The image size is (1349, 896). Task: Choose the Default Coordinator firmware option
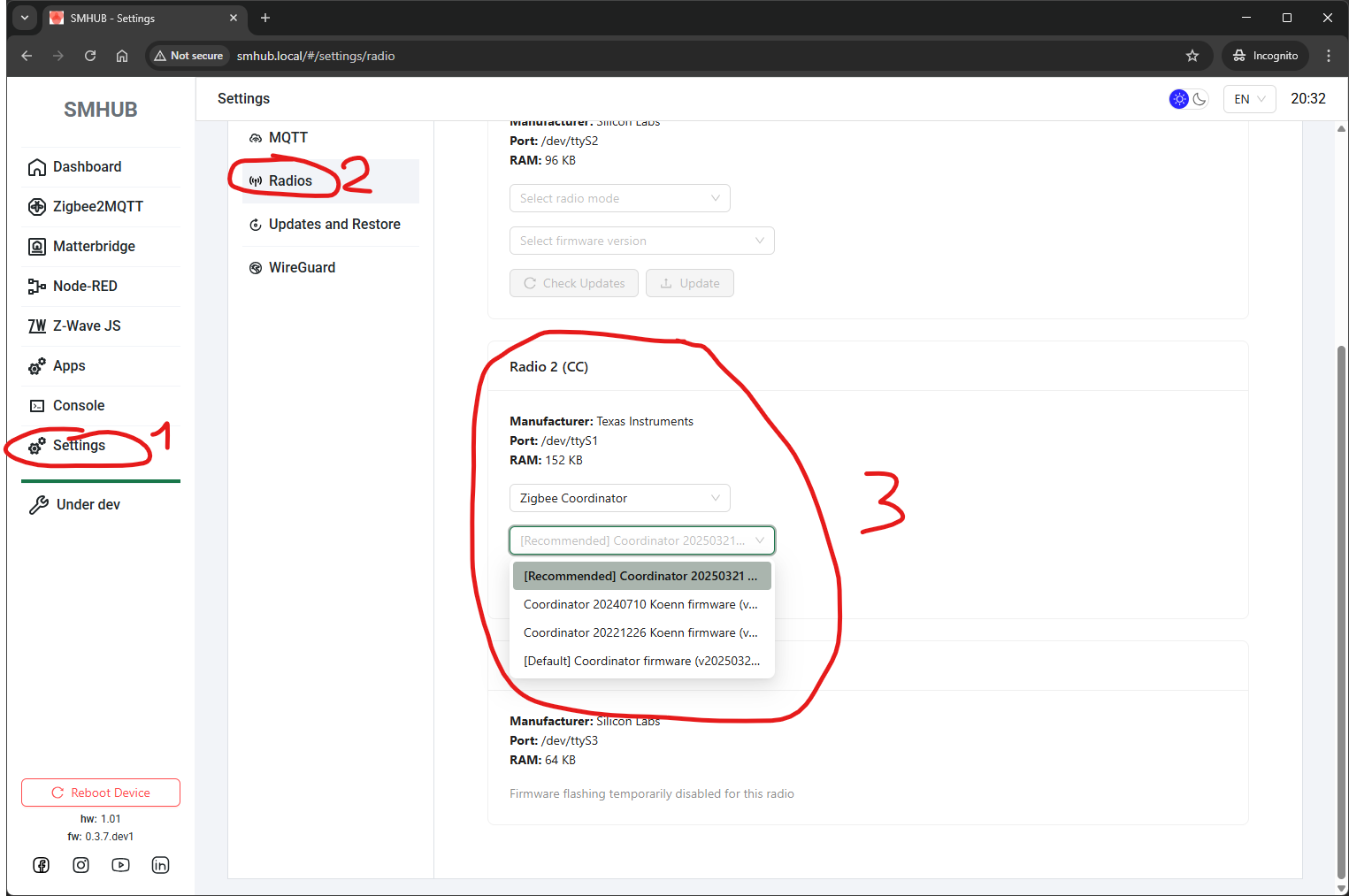click(x=641, y=661)
